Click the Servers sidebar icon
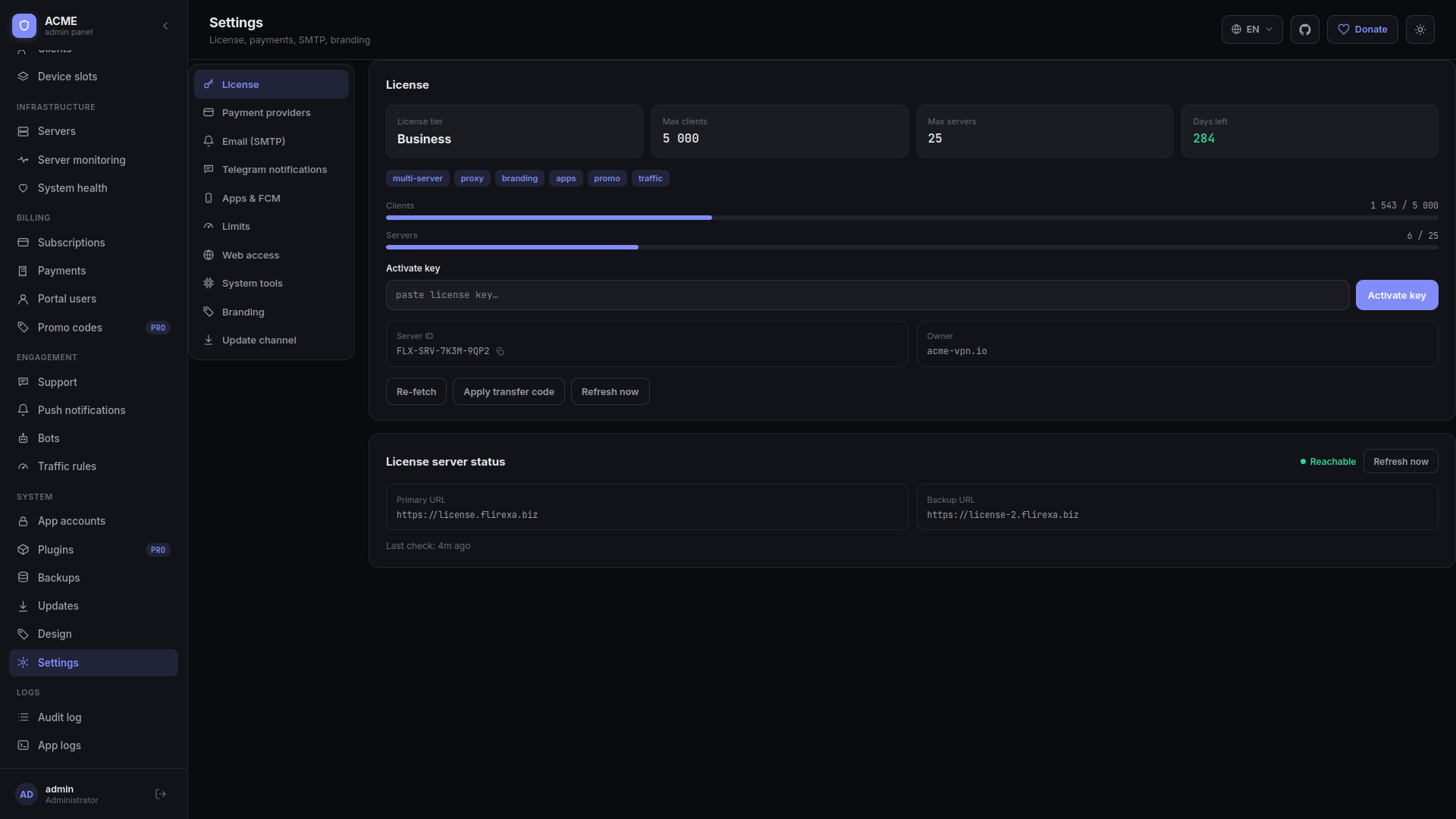Screen dimensions: 1456x819 click(x=23, y=131)
